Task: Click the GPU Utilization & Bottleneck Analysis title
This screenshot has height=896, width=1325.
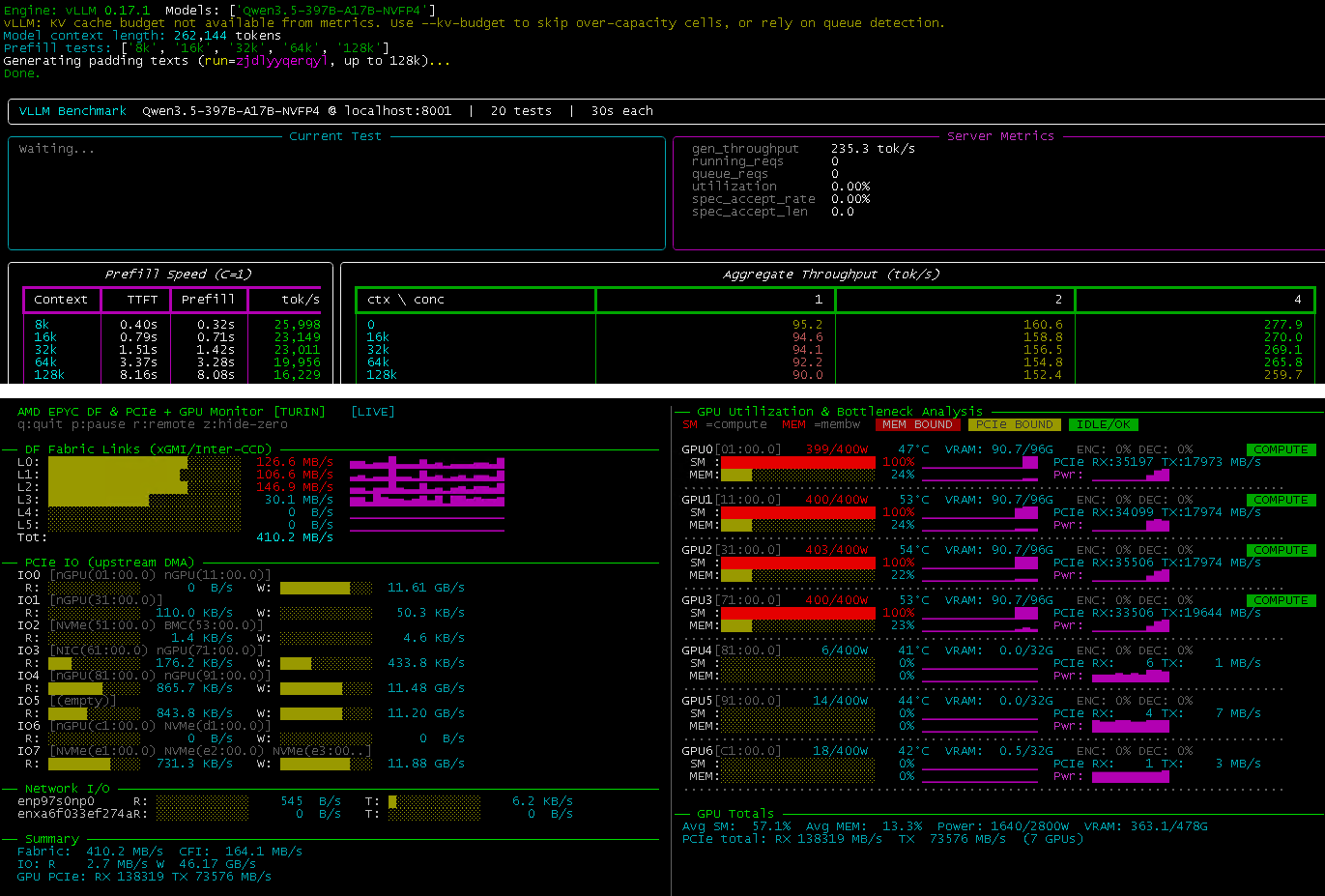Action: 840,412
